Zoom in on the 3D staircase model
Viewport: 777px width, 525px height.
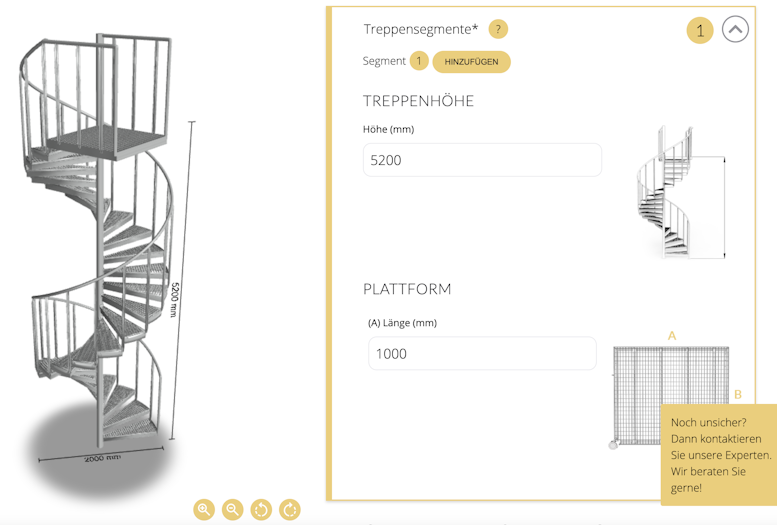coord(204,509)
